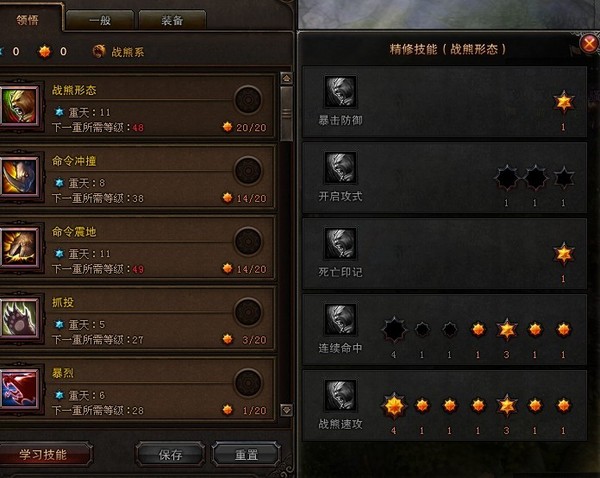Select the 暴烈 skill icon
The height and width of the screenshot is (478, 600).
coord(19,389)
